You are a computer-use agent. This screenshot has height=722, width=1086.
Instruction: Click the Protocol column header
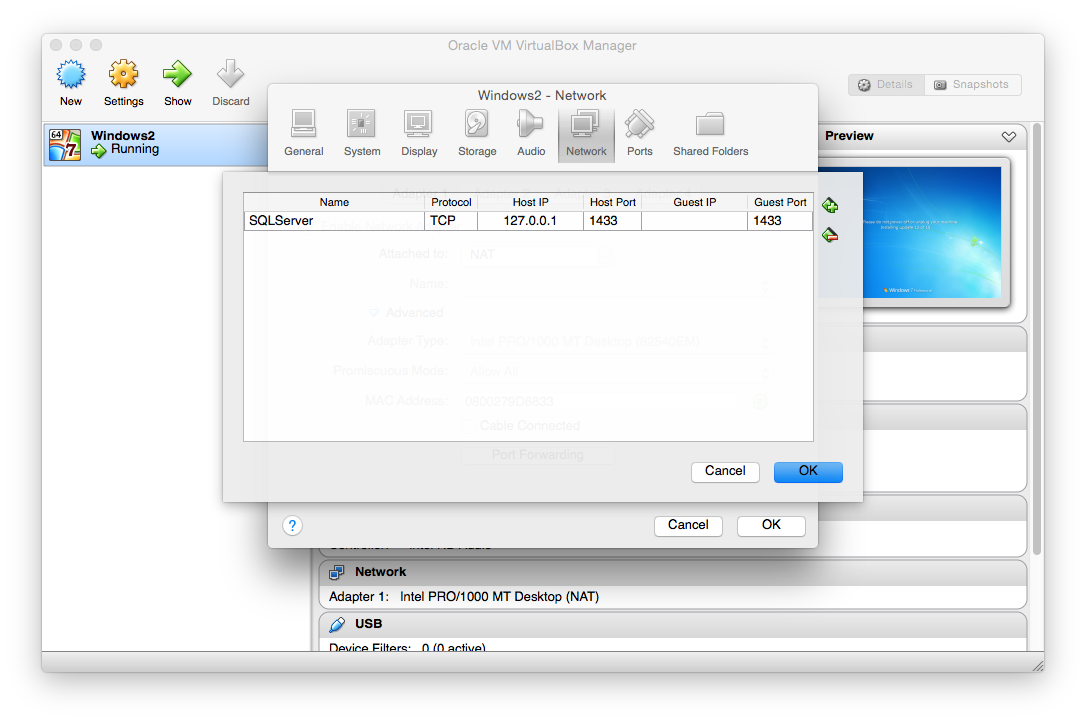[451, 202]
